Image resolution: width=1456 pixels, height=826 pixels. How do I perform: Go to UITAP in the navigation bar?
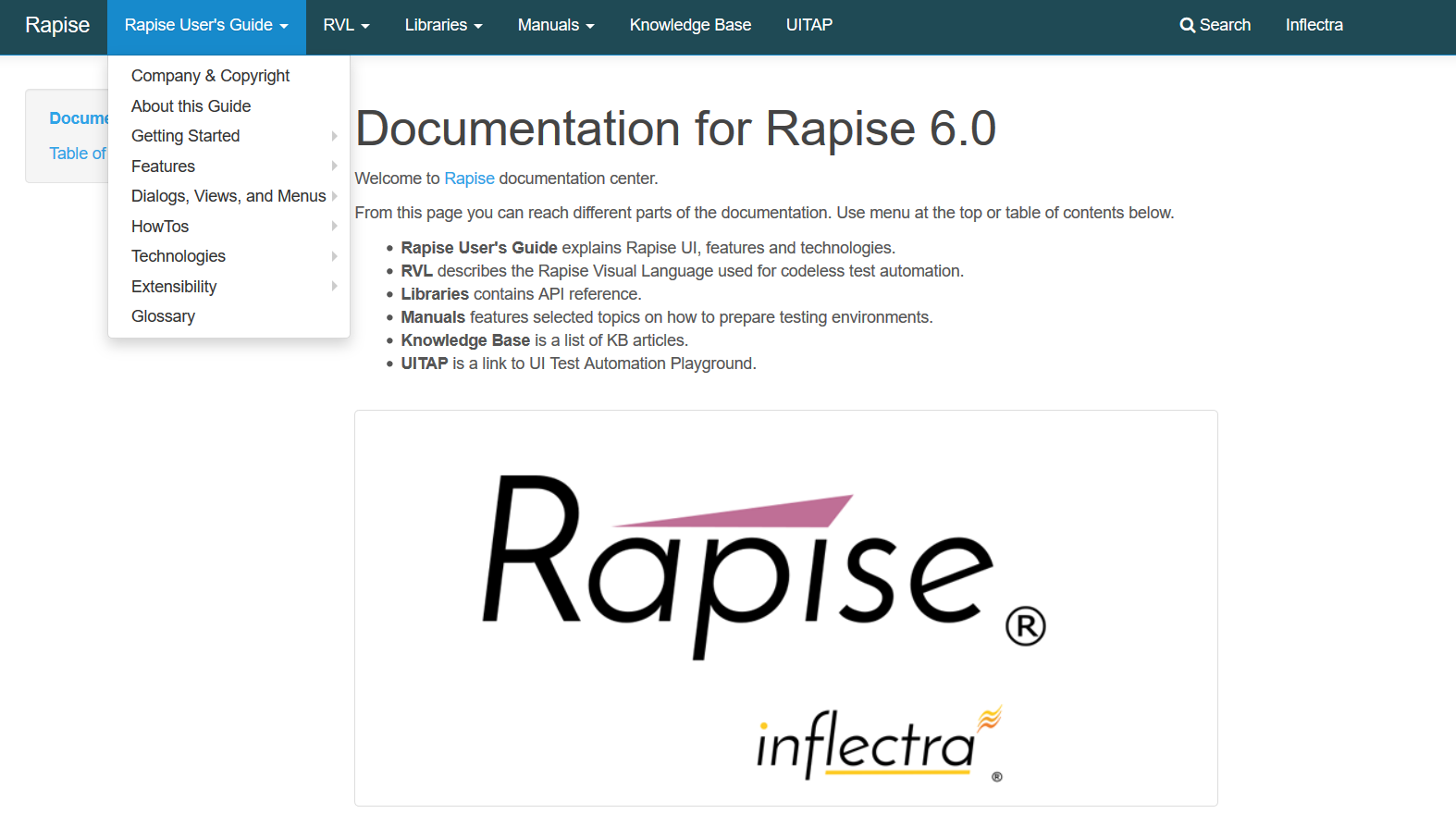pyautogui.click(x=808, y=26)
